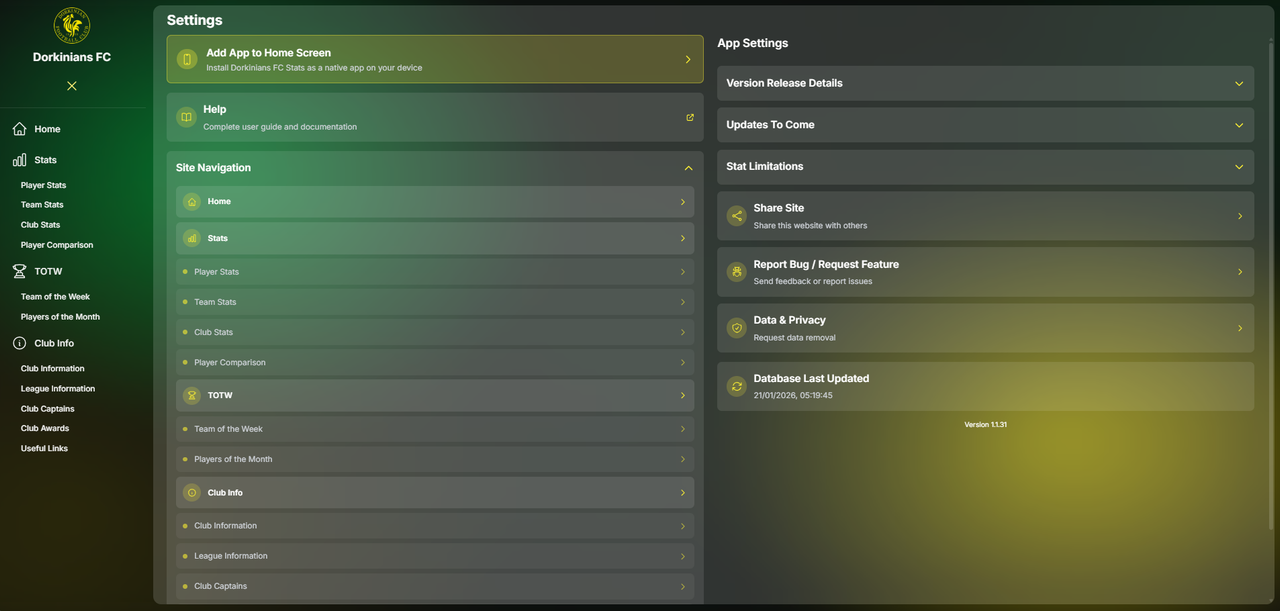Expand Version Release Details section

(1239, 84)
